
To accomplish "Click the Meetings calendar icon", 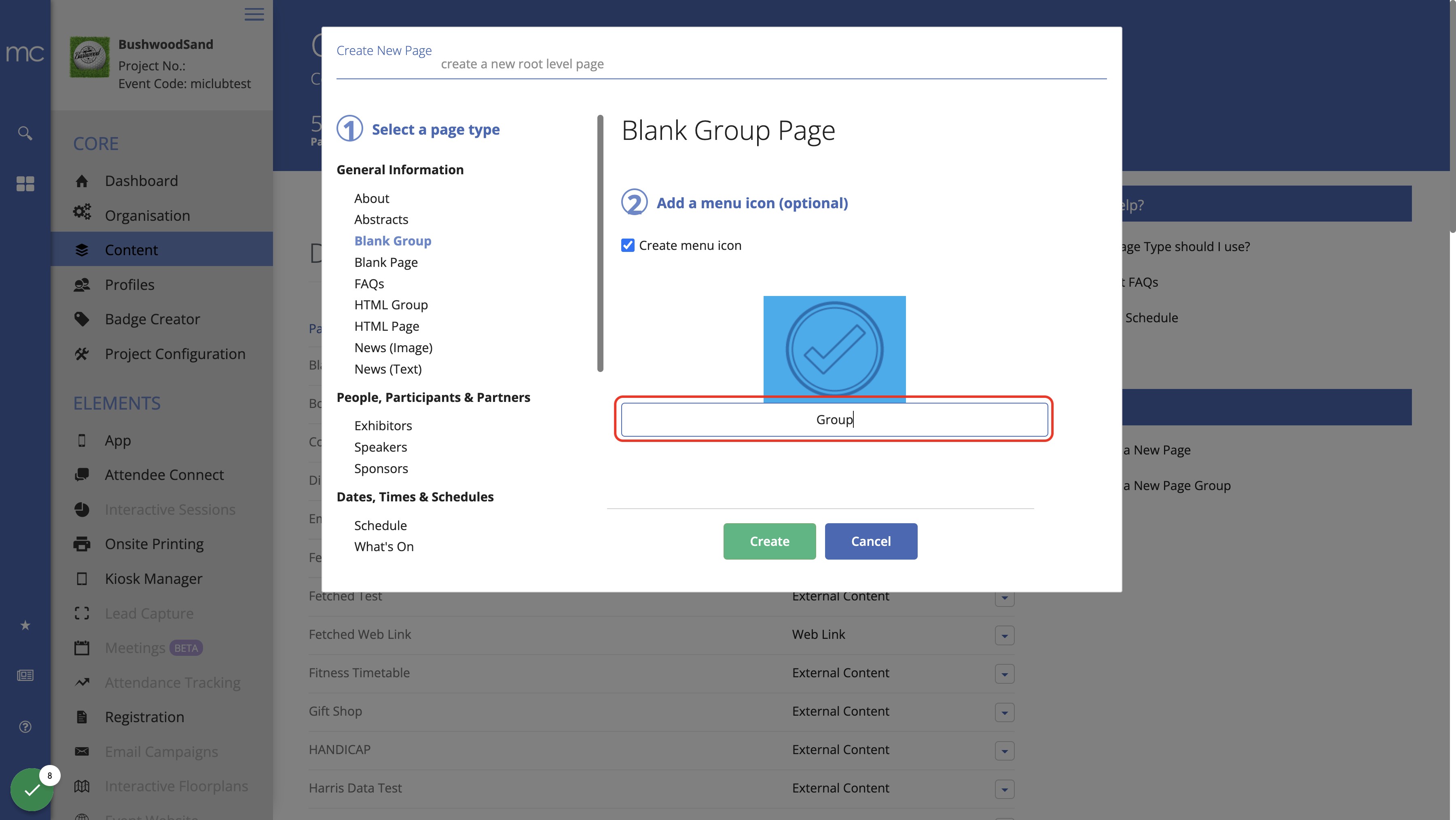I will pos(82,648).
